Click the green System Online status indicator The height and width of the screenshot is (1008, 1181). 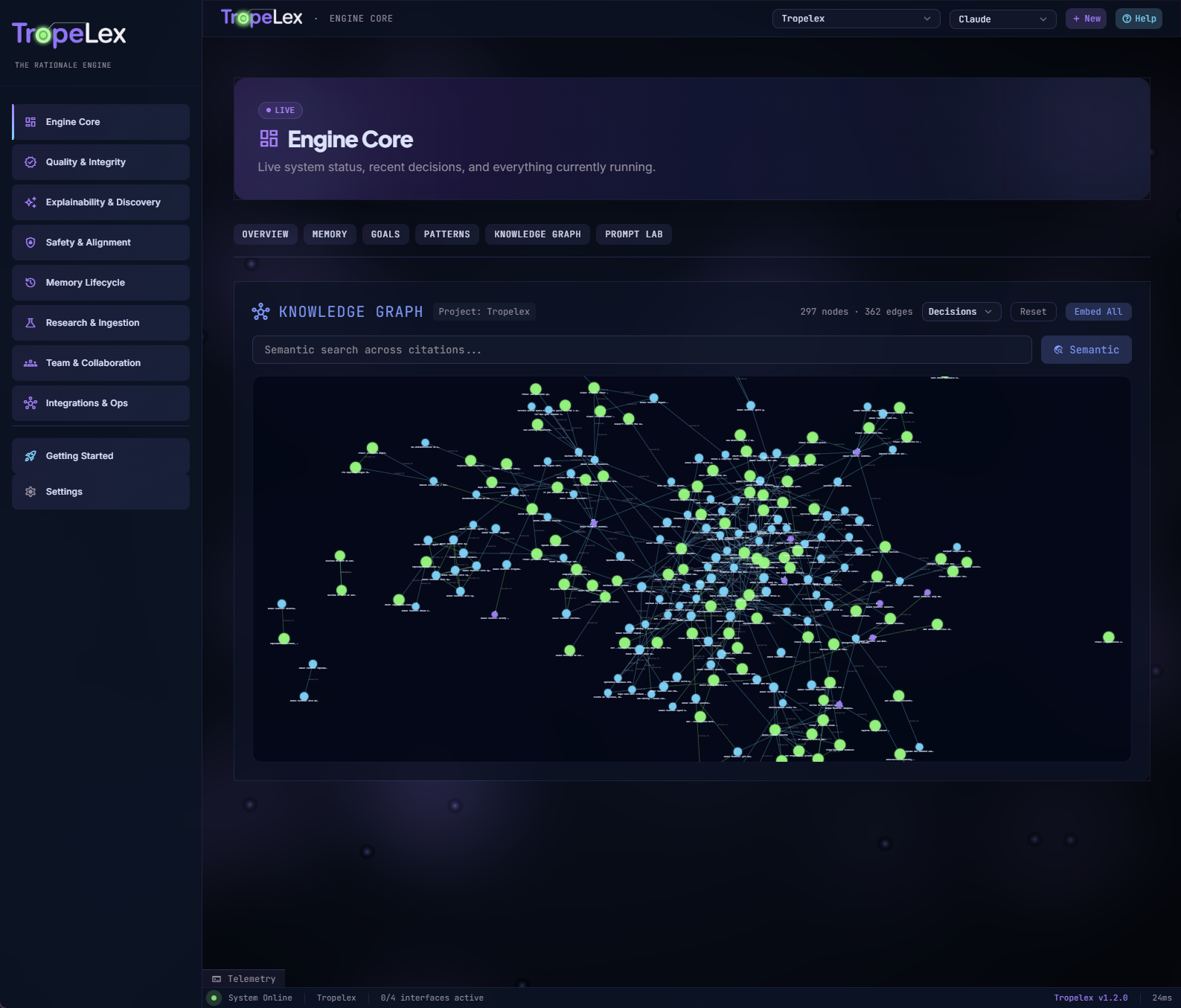(x=214, y=998)
